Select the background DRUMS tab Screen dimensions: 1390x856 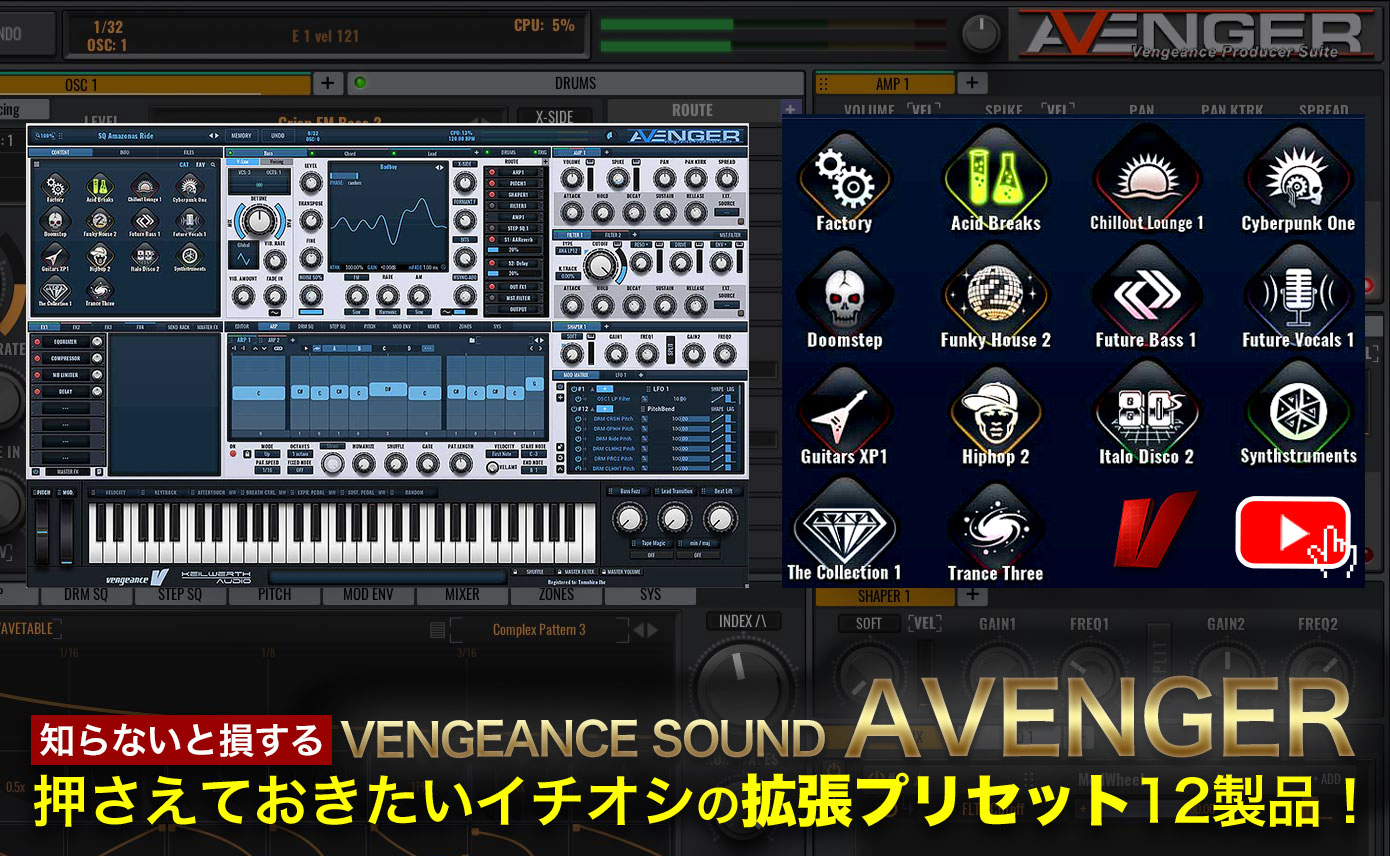574,83
